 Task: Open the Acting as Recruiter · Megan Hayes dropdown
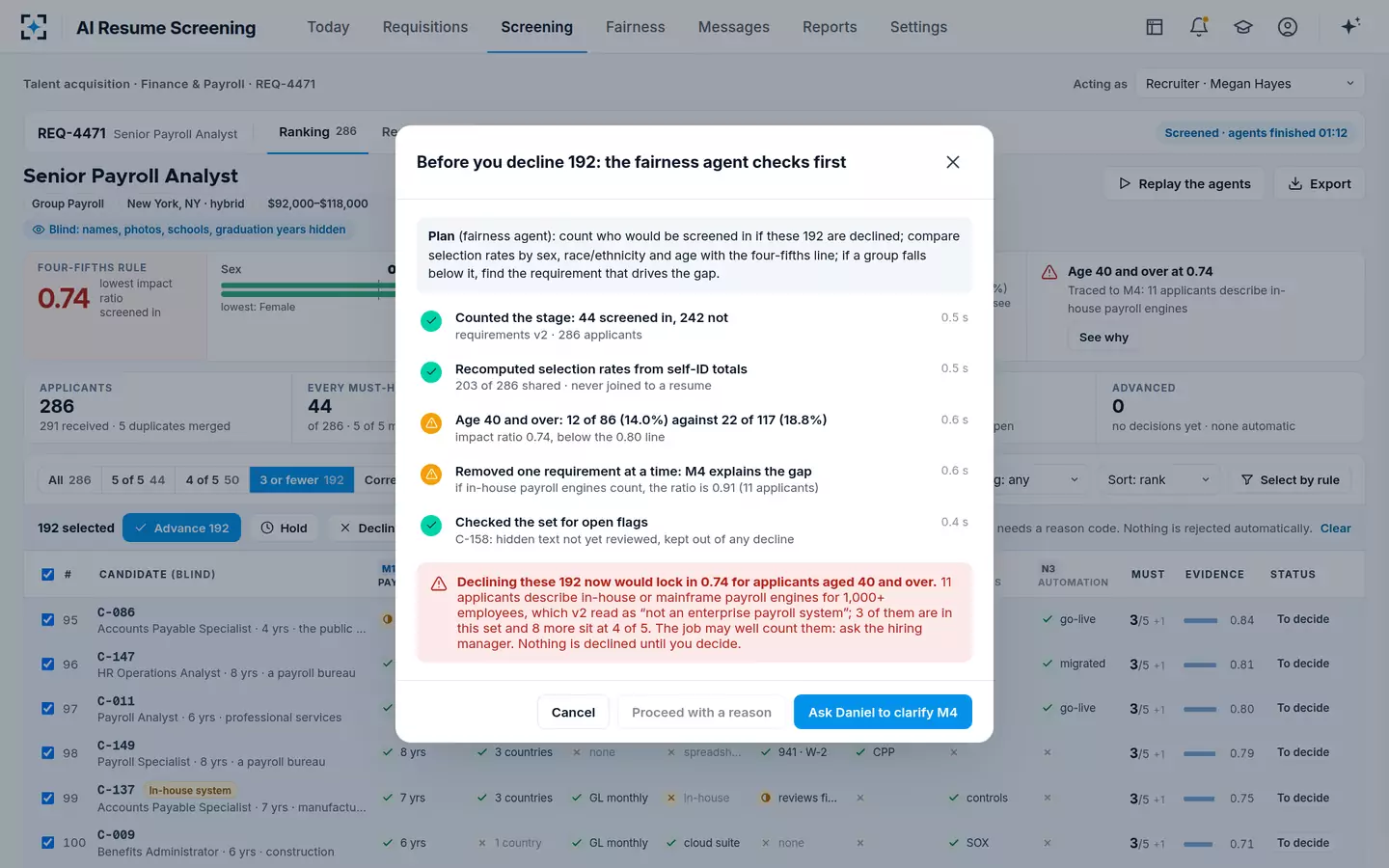pos(1250,84)
